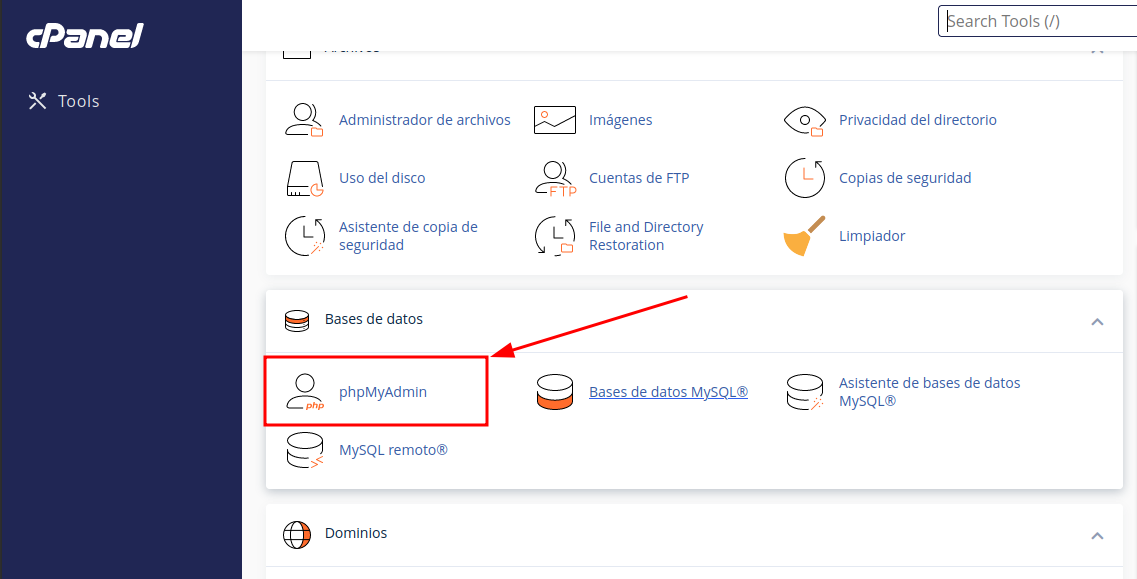
Task: Click the Tools wrench icon in sidebar
Action: pos(37,101)
